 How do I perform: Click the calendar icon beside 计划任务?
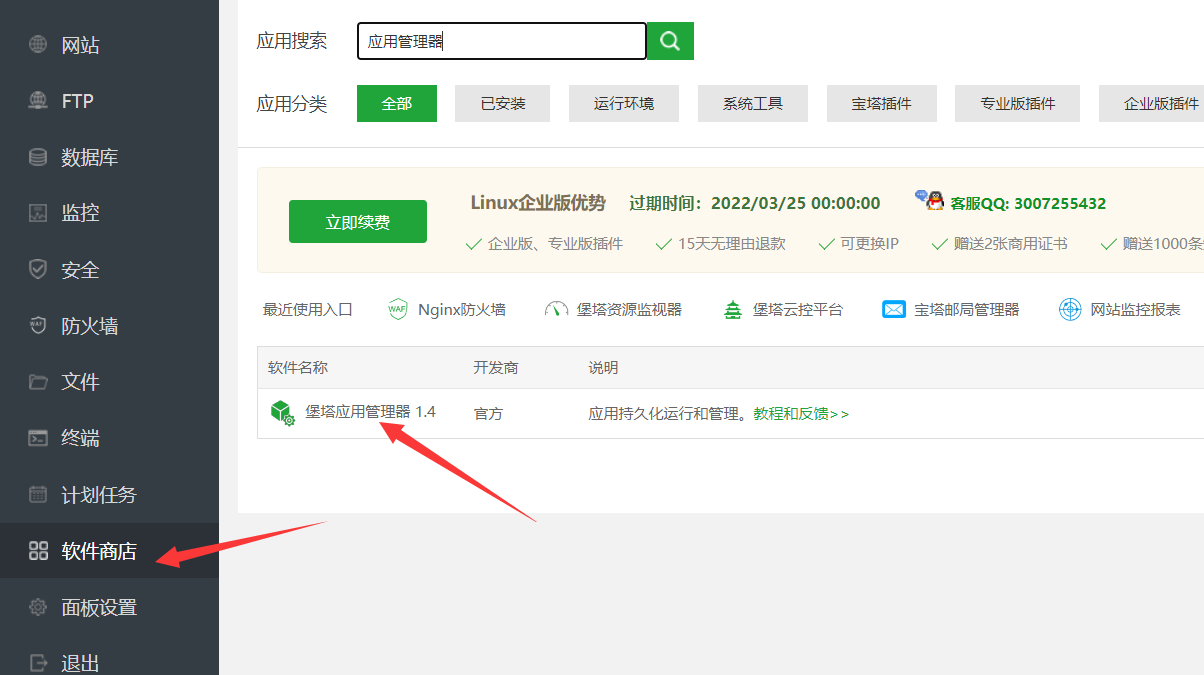point(38,494)
